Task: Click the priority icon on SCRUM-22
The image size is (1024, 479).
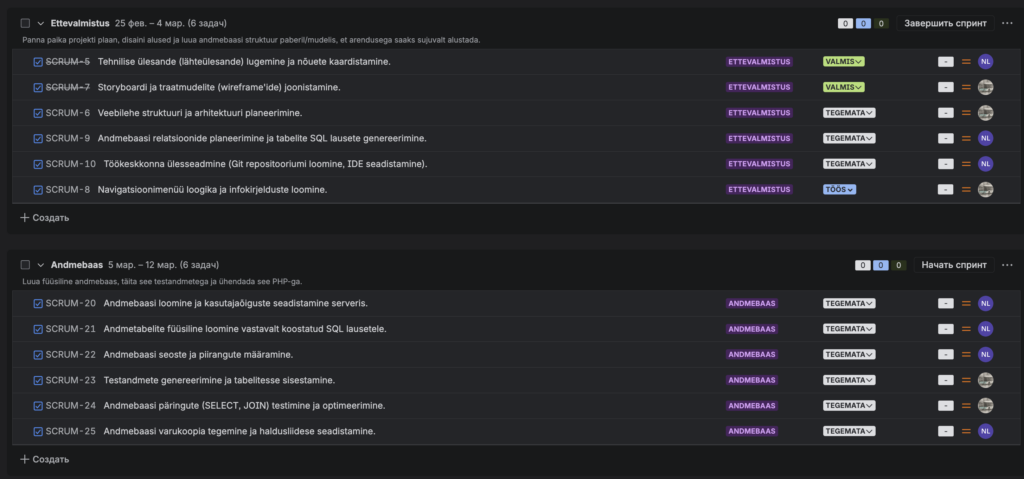Action: pos(966,354)
